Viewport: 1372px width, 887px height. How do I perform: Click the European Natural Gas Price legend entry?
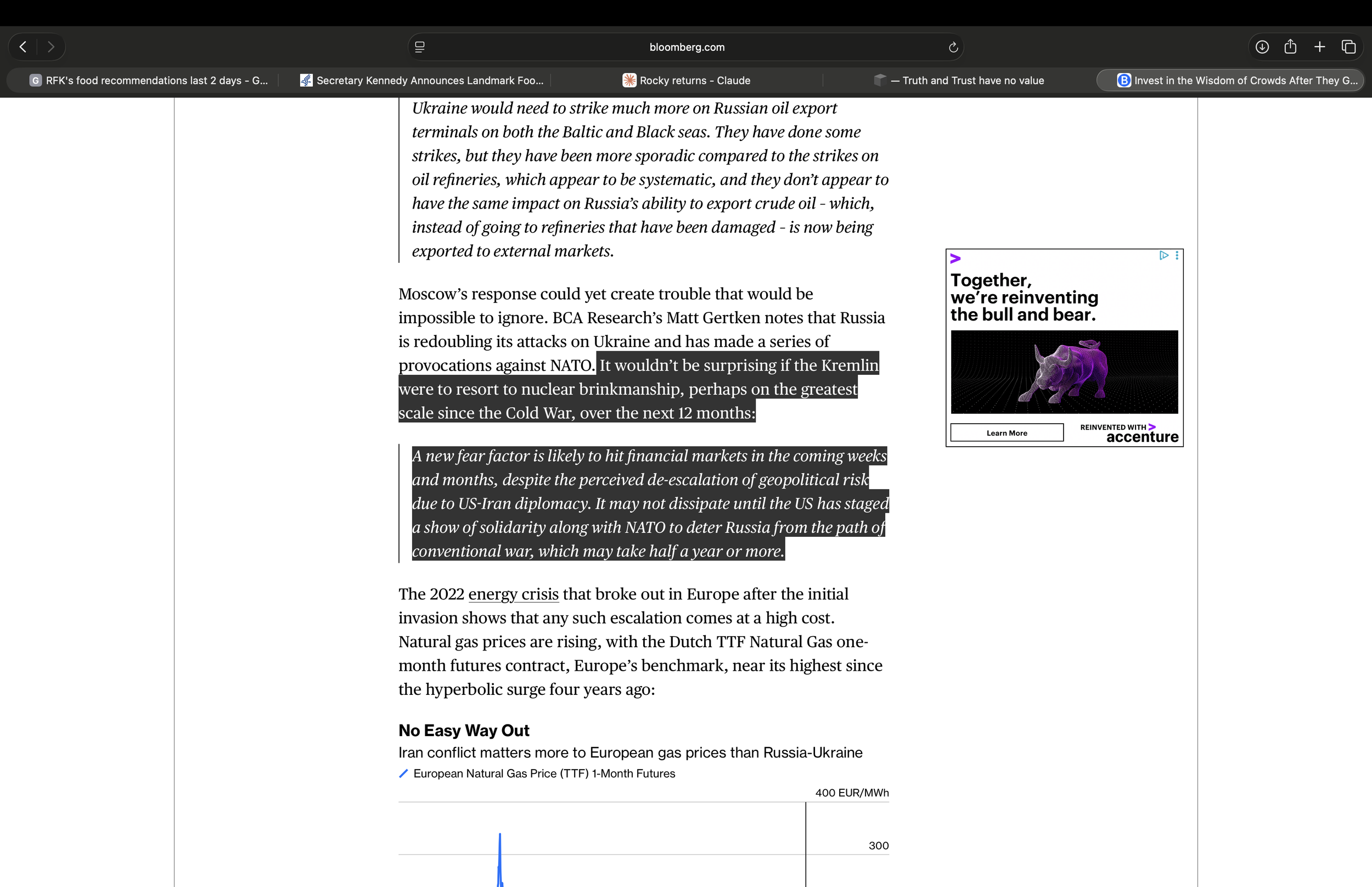537,773
